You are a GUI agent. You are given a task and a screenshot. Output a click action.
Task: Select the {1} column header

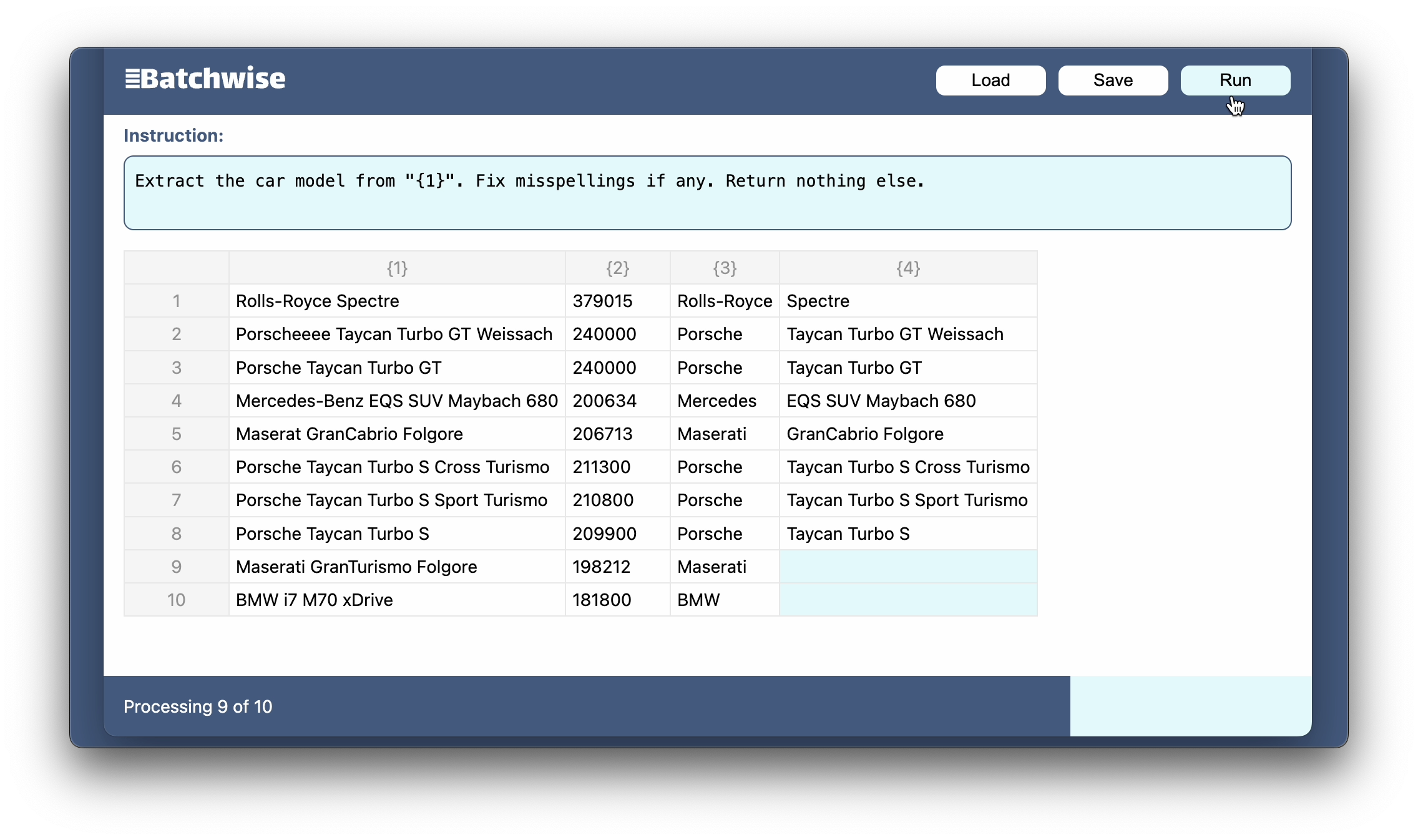(x=397, y=268)
